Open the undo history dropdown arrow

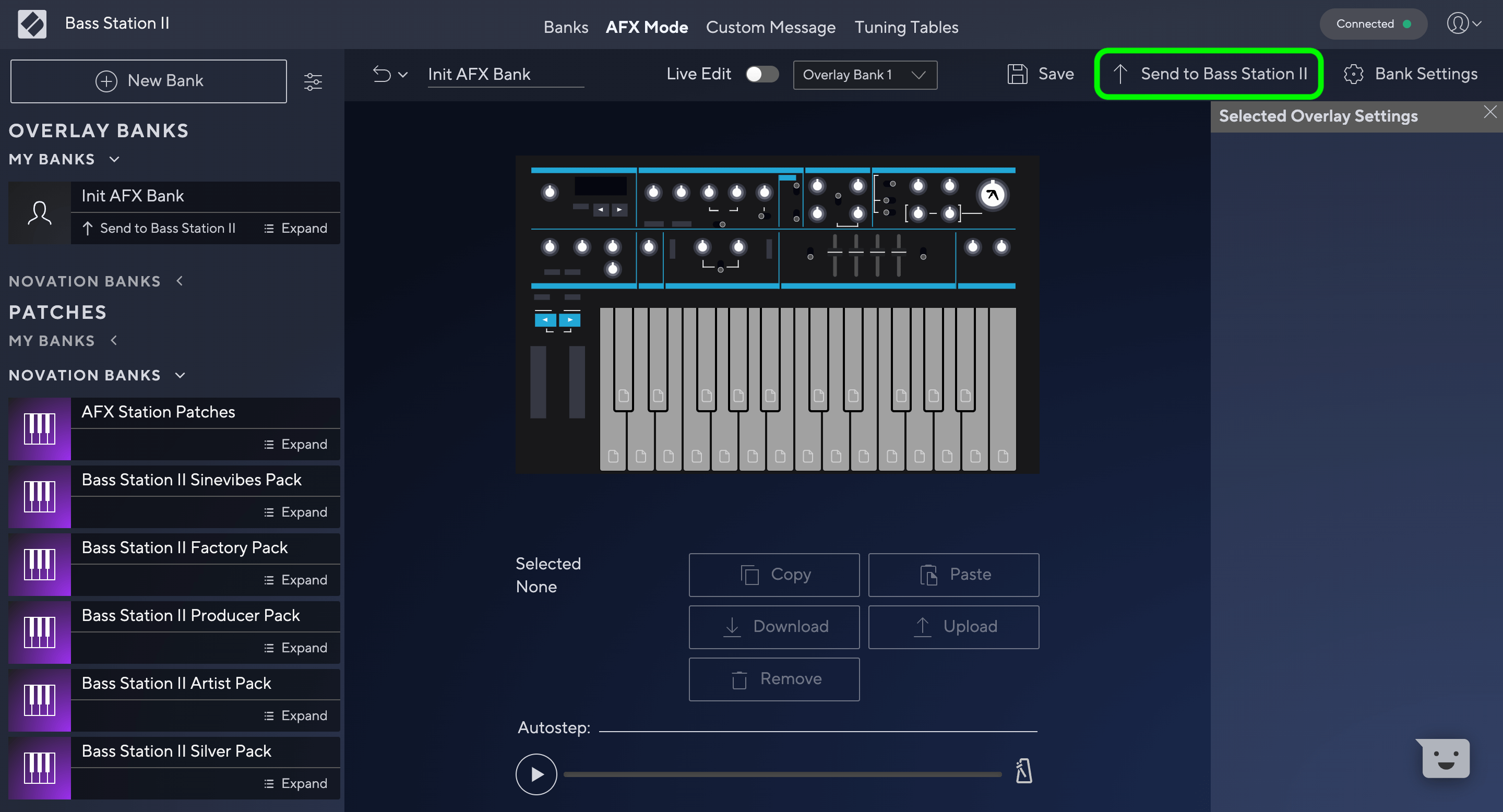[x=402, y=75]
